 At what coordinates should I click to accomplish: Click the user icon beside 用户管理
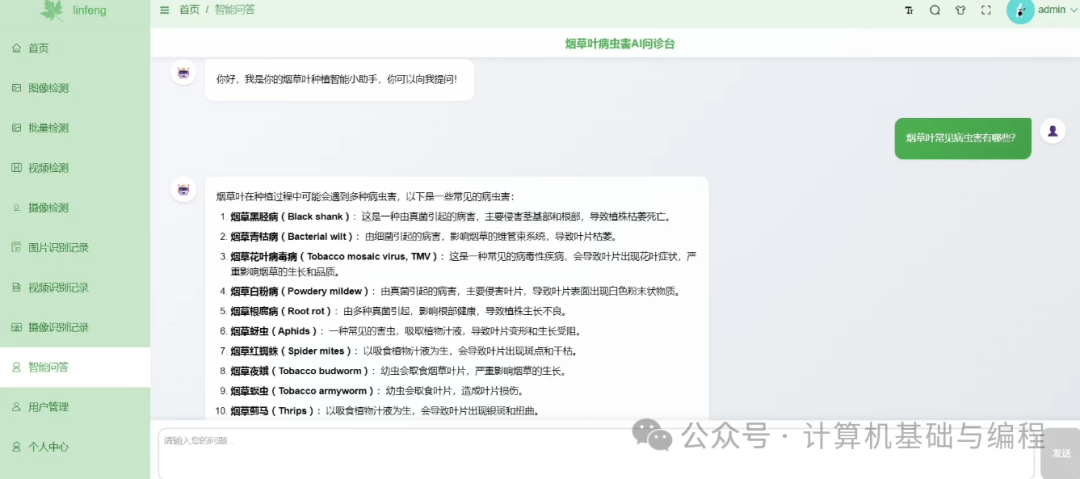[x=17, y=407]
